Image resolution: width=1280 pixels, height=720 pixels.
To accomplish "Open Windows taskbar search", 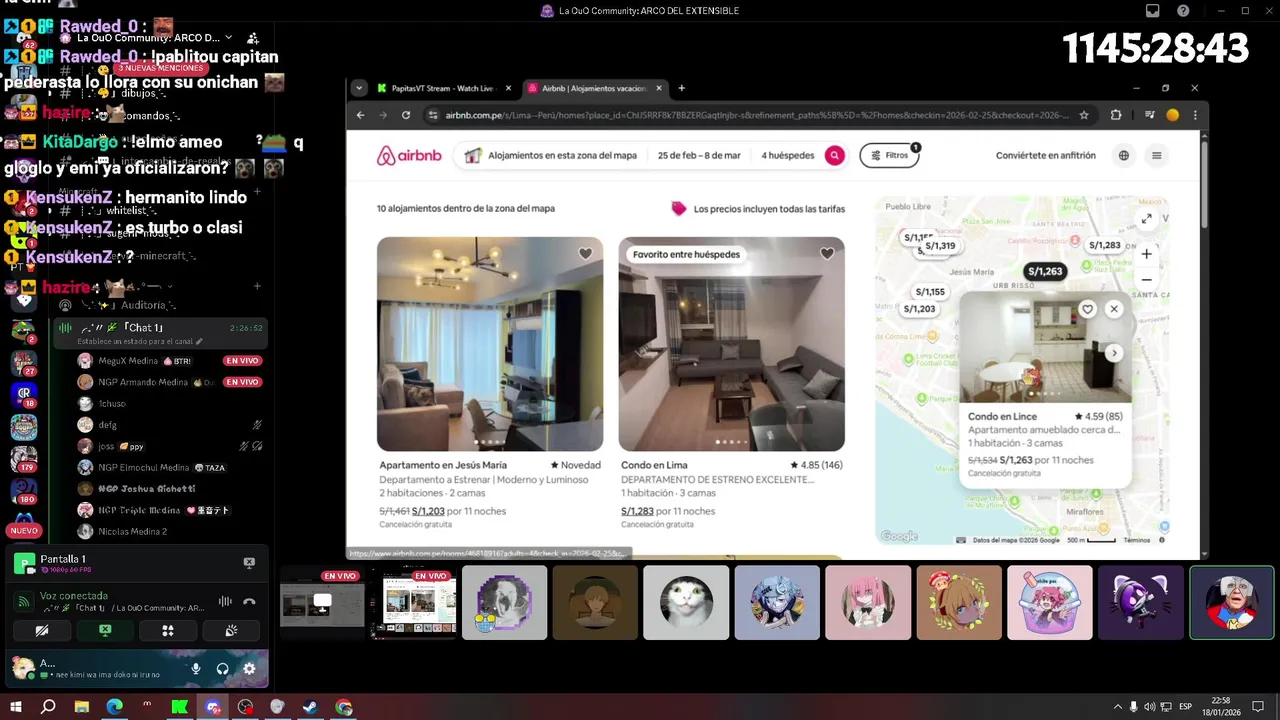I will point(48,707).
